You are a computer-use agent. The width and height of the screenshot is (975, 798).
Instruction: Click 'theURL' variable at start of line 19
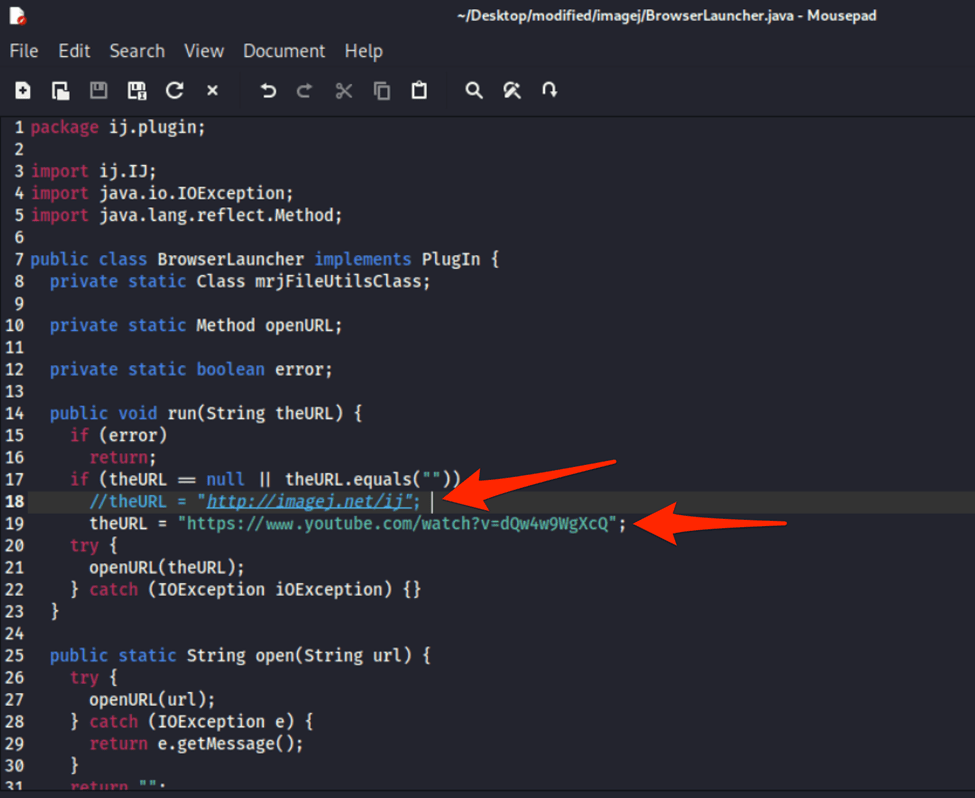pos(119,524)
